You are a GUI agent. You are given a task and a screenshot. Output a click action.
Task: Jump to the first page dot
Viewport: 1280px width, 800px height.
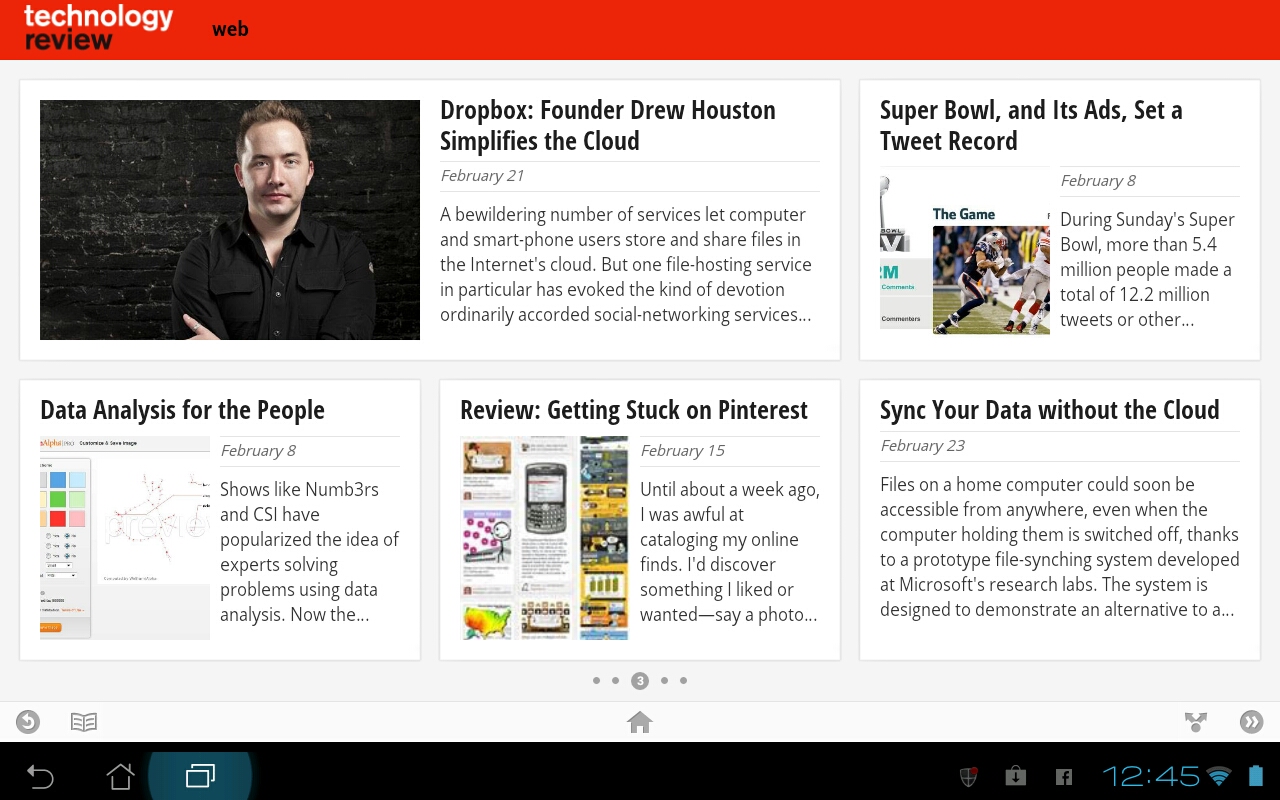click(597, 681)
